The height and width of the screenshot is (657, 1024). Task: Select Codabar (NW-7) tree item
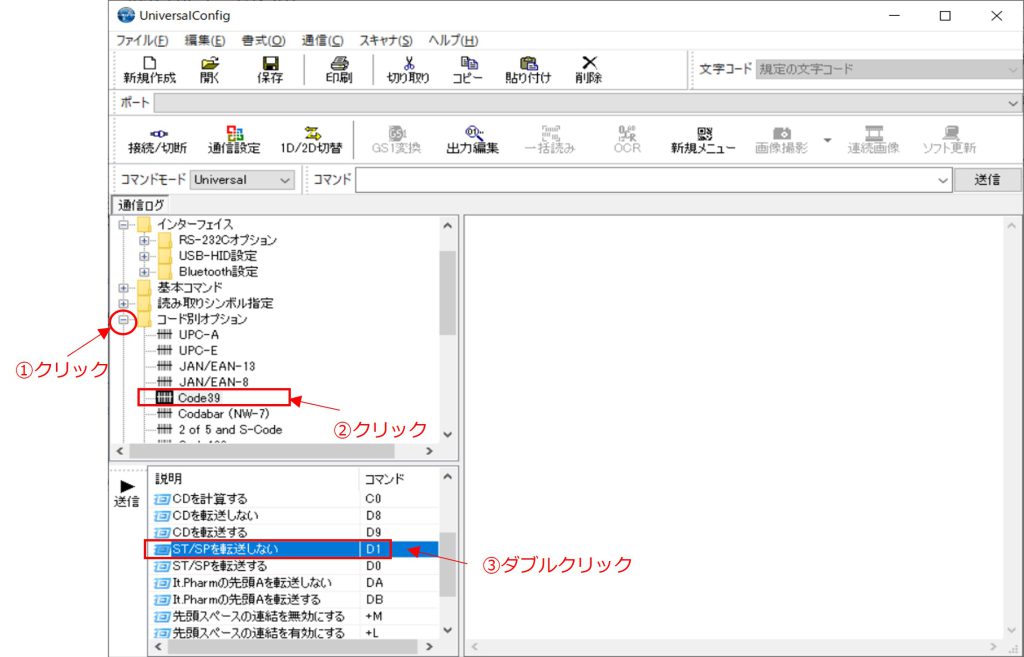[223, 413]
